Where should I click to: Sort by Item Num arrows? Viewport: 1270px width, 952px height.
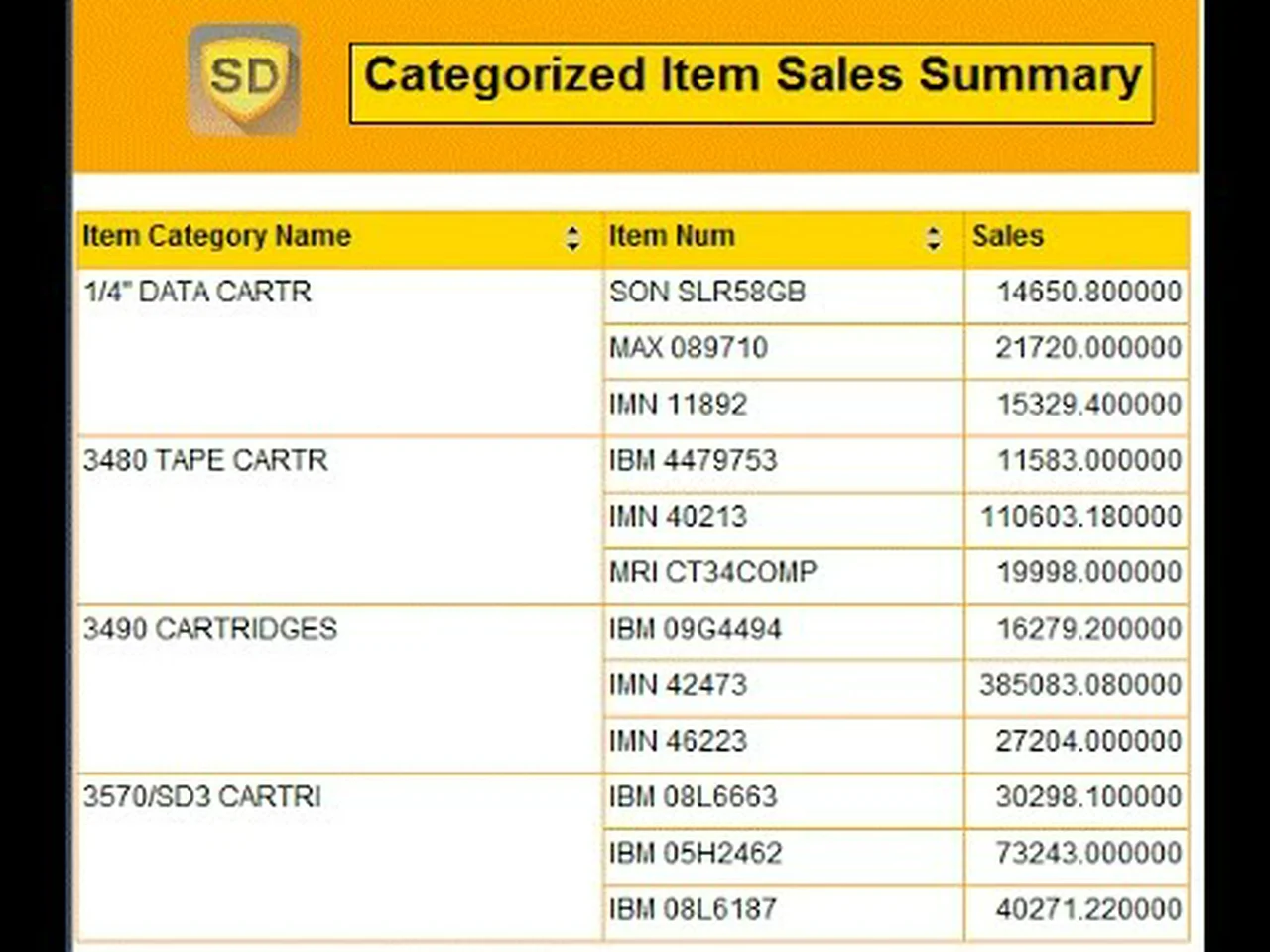tap(933, 238)
